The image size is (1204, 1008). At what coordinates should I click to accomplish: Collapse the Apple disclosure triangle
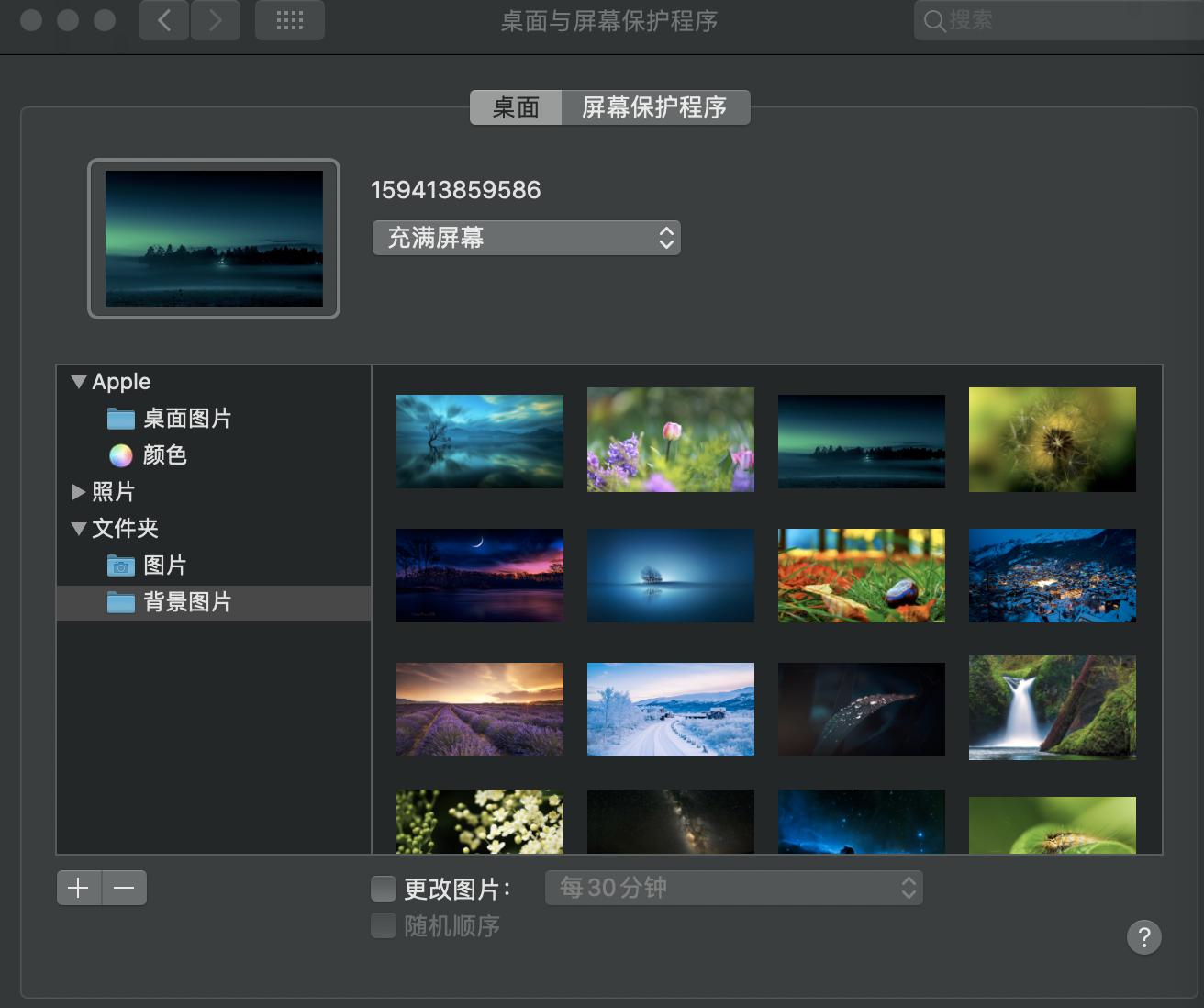coord(79,381)
